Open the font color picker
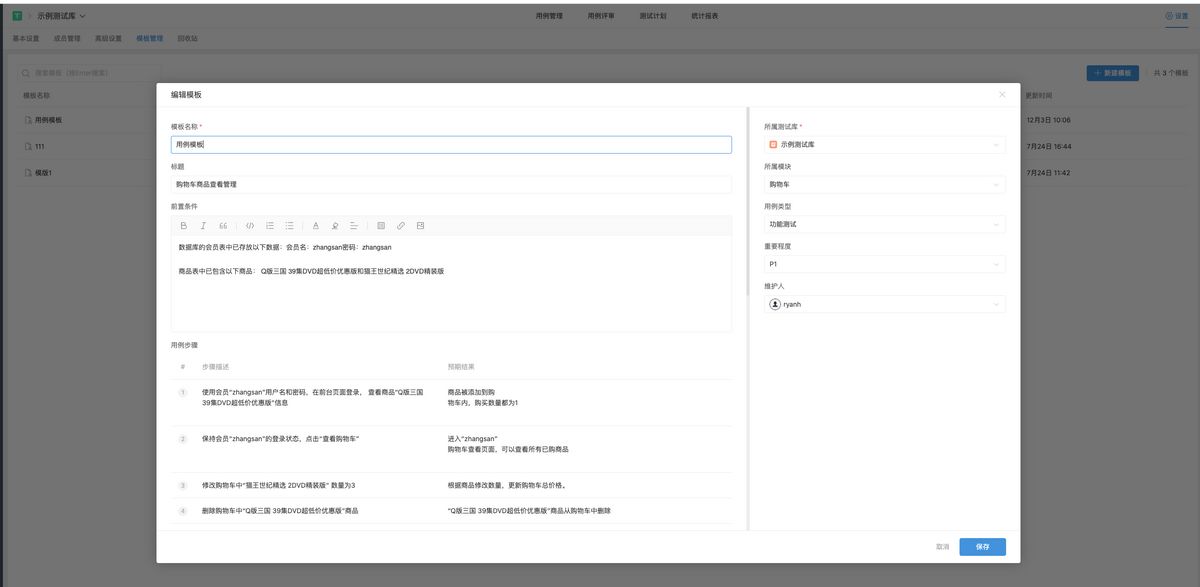The width and height of the screenshot is (1200, 587). [x=316, y=226]
